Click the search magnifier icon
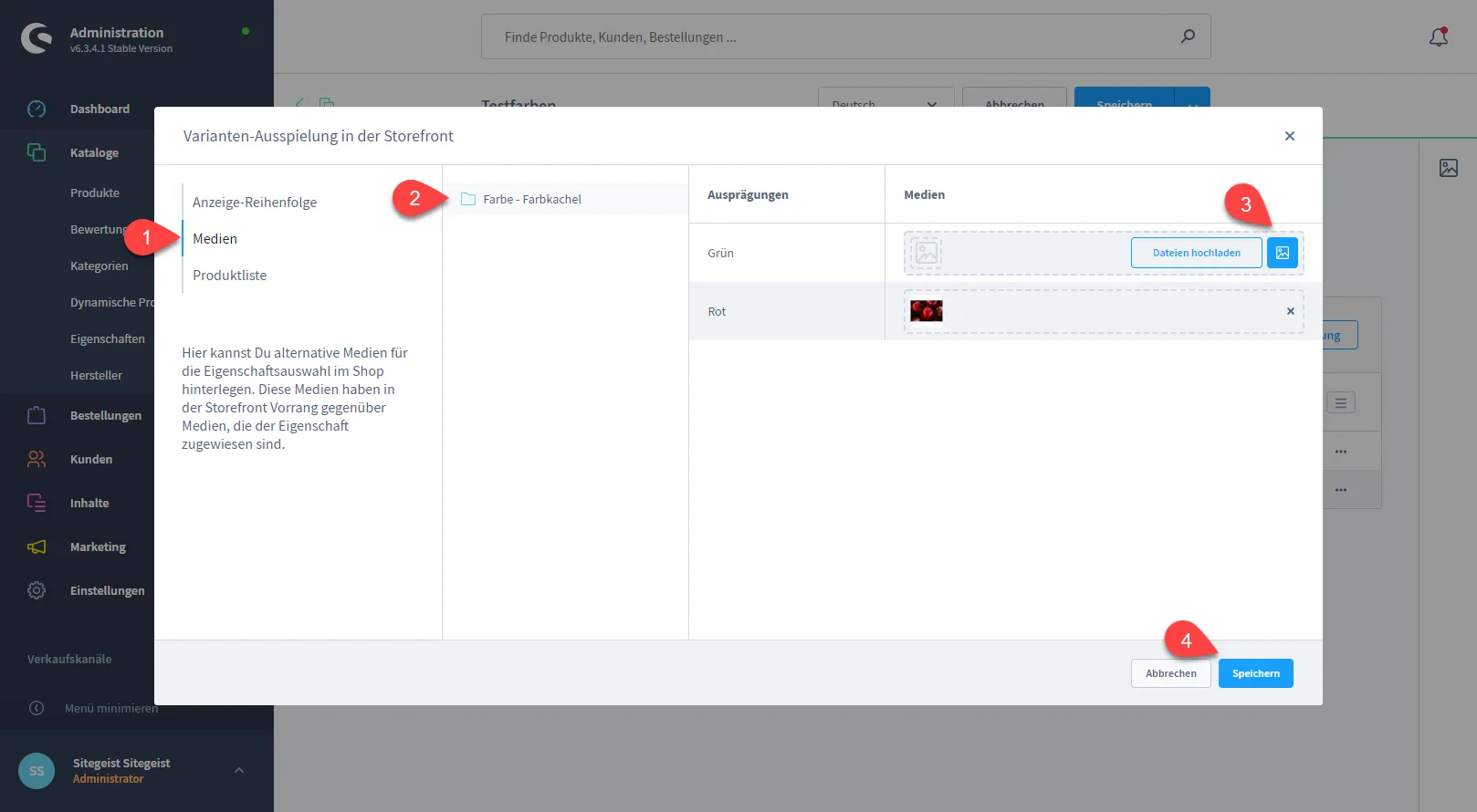 pyautogui.click(x=1187, y=36)
